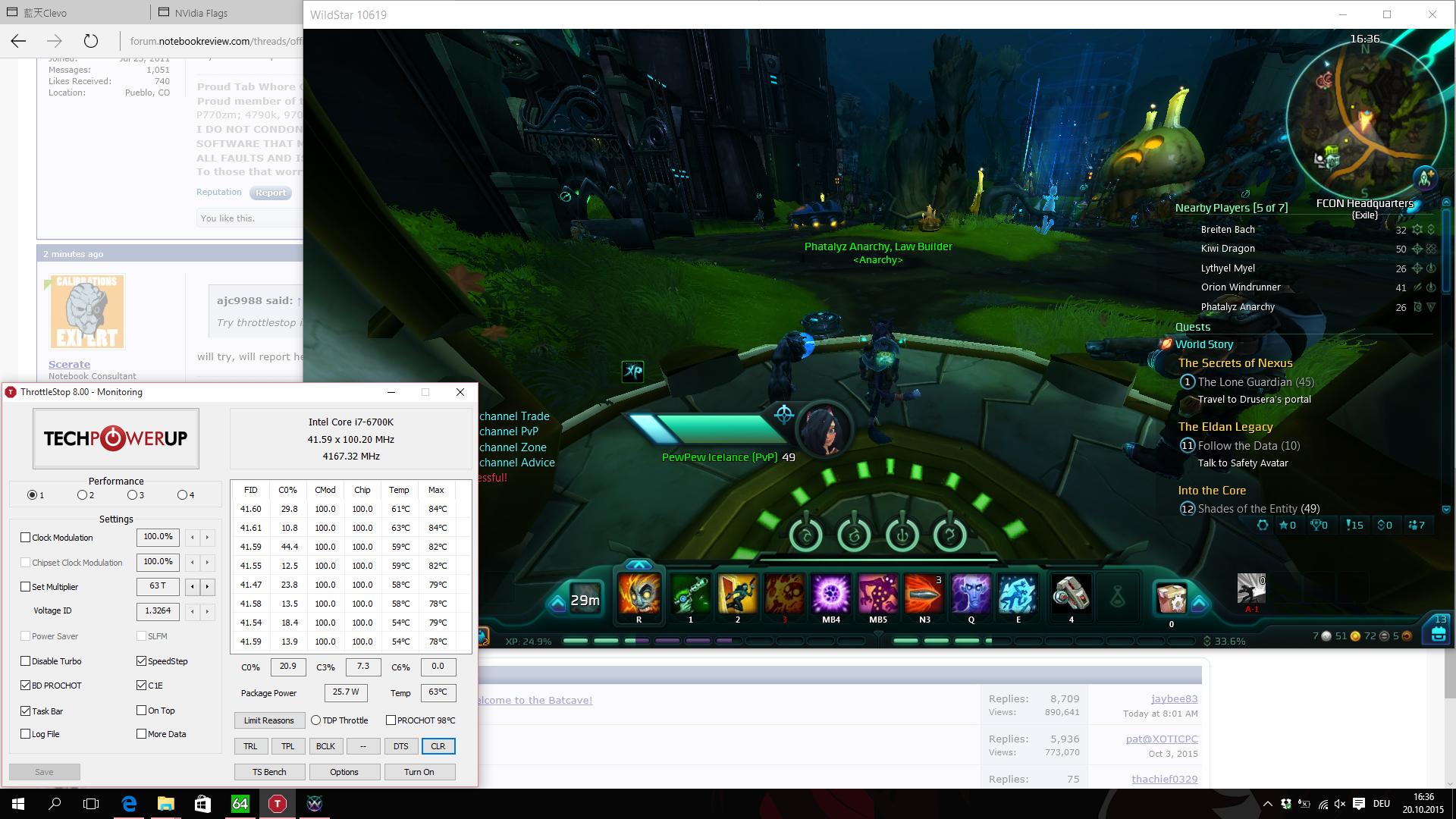Open the Windows Start menu
The height and width of the screenshot is (819, 1456).
tap(18, 803)
